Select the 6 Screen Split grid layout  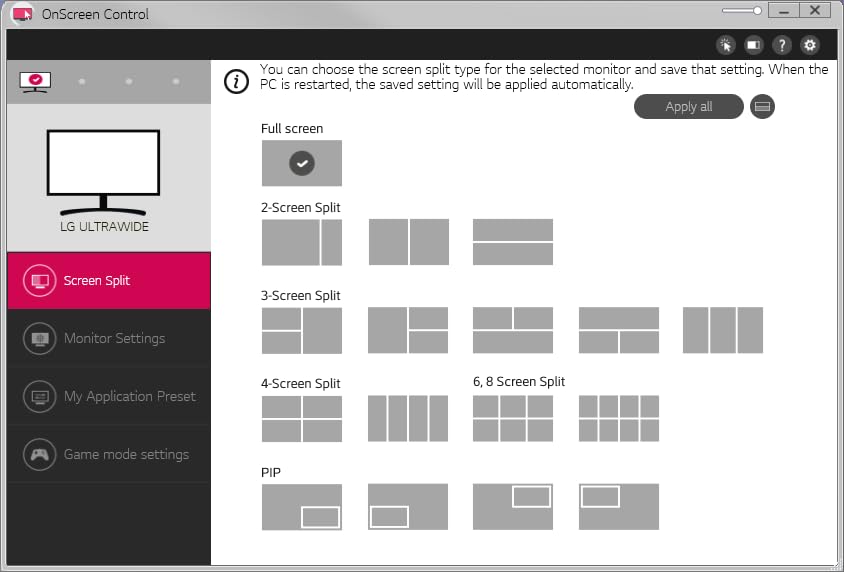tap(513, 419)
